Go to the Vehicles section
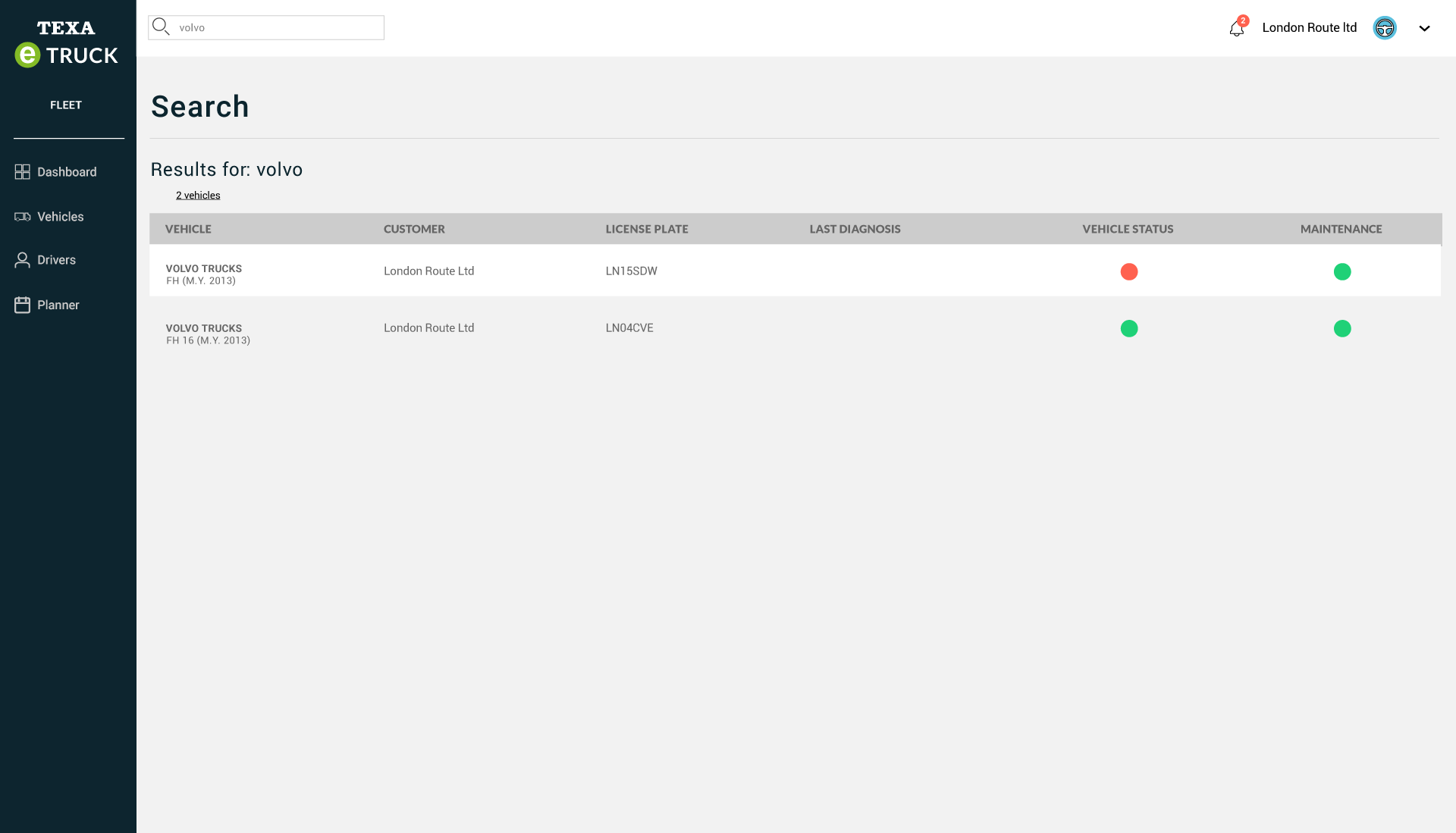This screenshot has height=833, width=1456. tap(61, 217)
